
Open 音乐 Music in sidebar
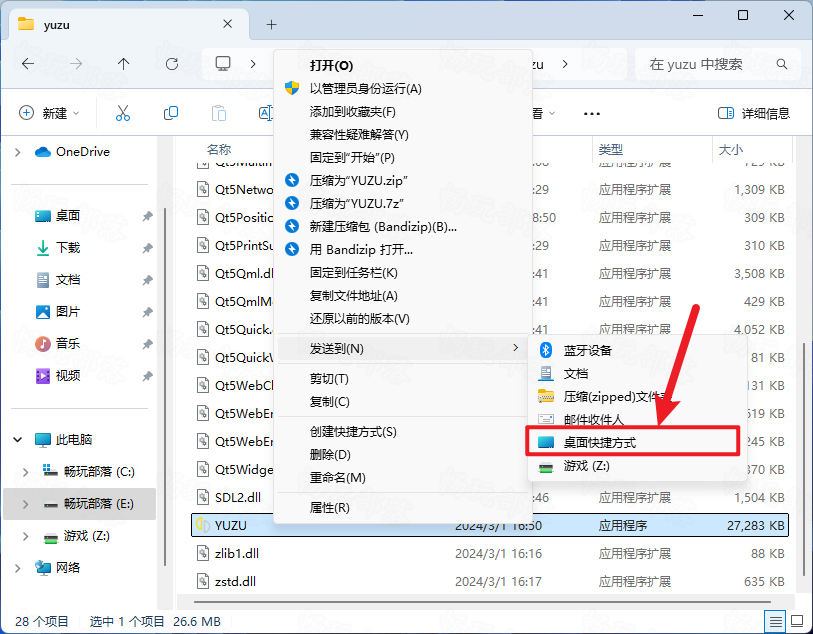[x=67, y=343]
